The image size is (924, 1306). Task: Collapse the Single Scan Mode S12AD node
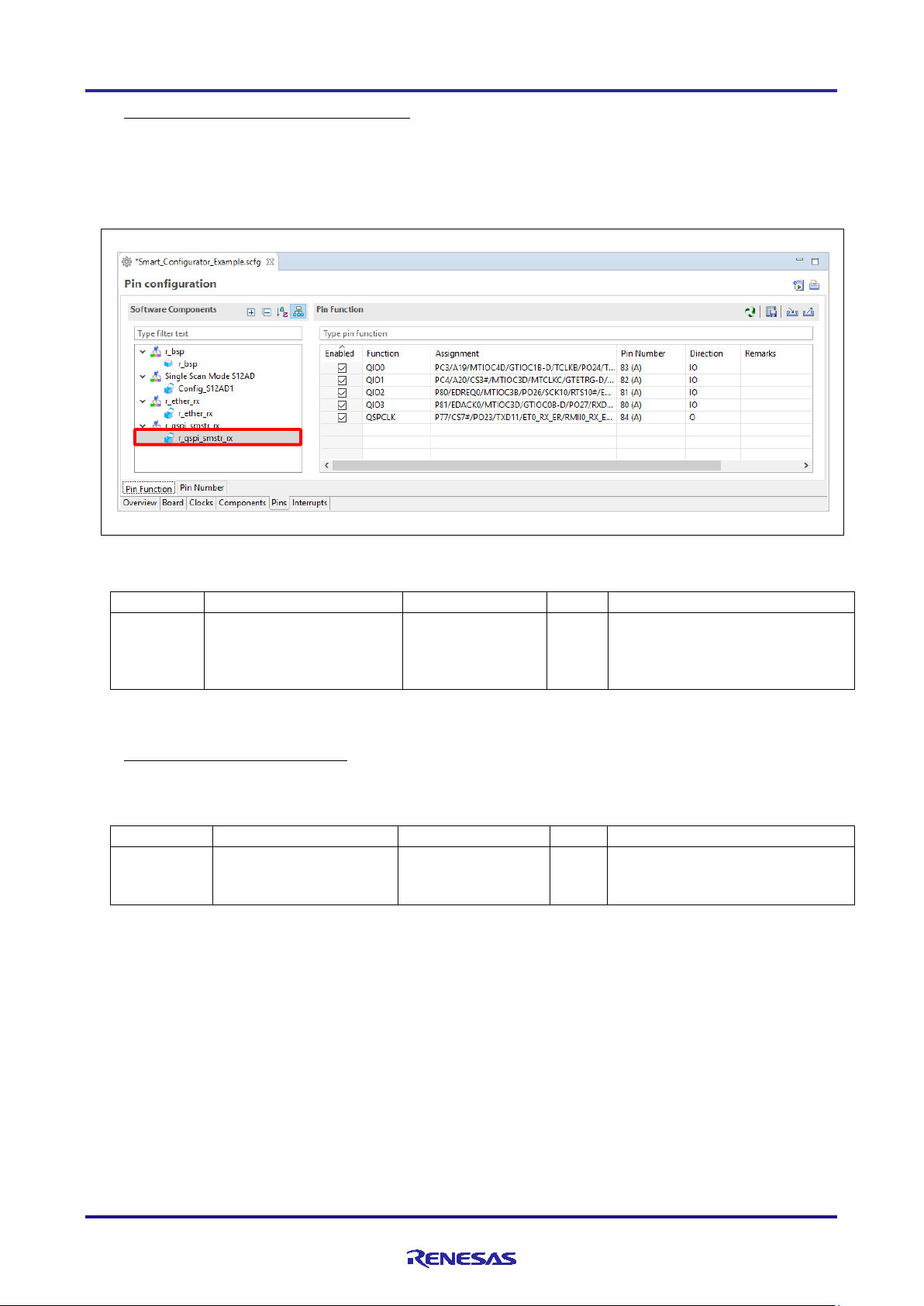(143, 377)
